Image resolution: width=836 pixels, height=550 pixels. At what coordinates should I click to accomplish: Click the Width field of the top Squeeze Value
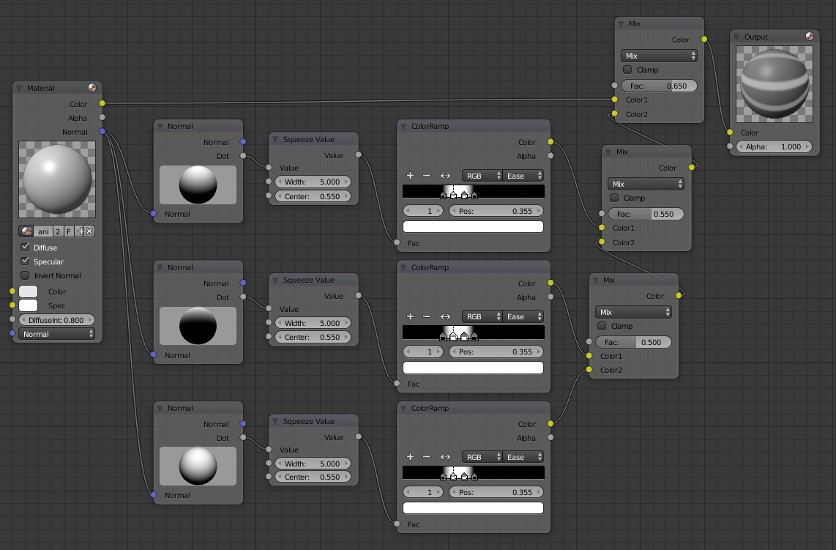point(313,181)
